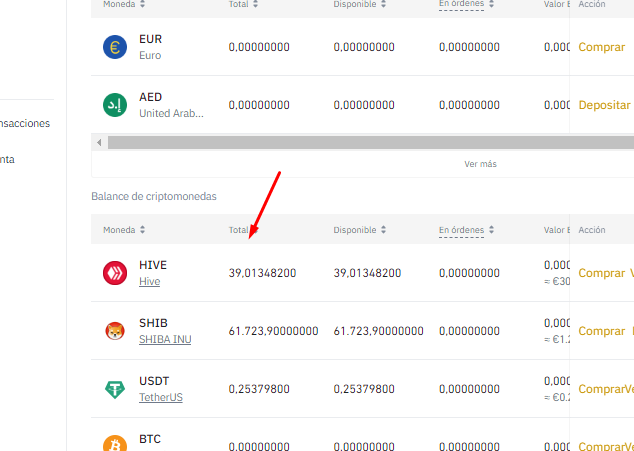Sort fiat table by Moneda column
This screenshot has height=451, width=634.
(x=142, y=4)
